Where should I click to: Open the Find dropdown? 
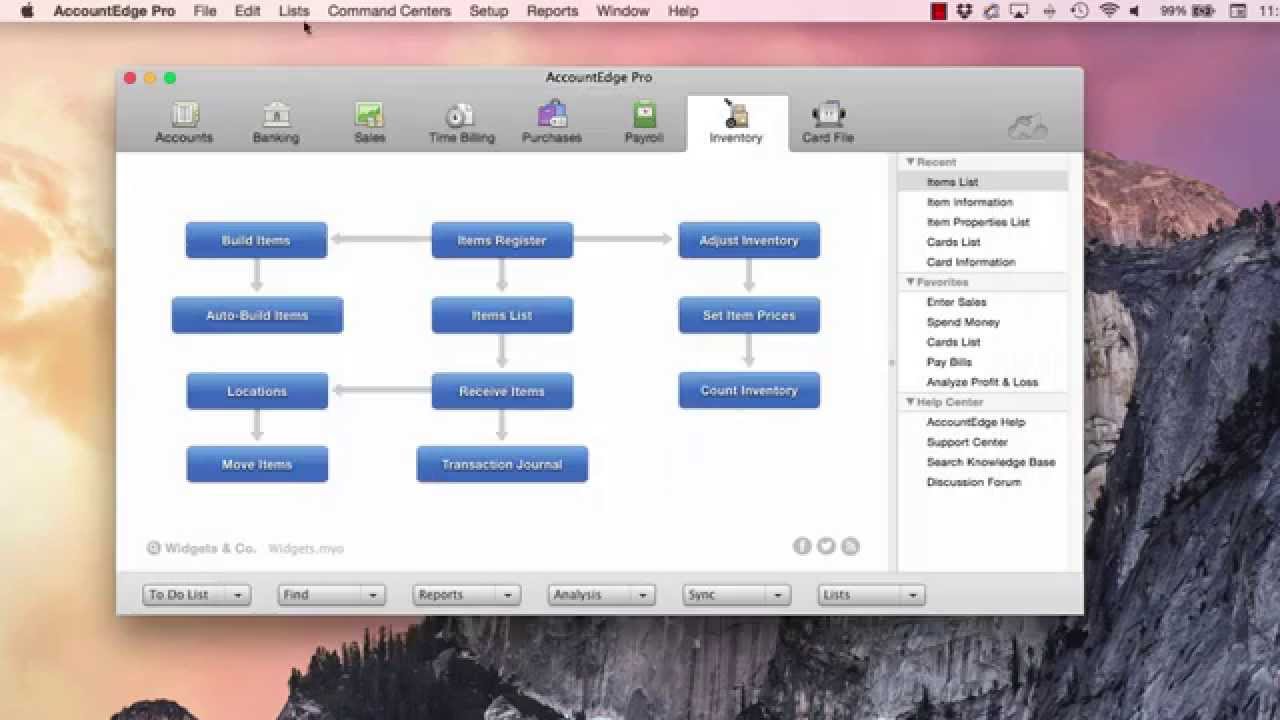point(331,595)
